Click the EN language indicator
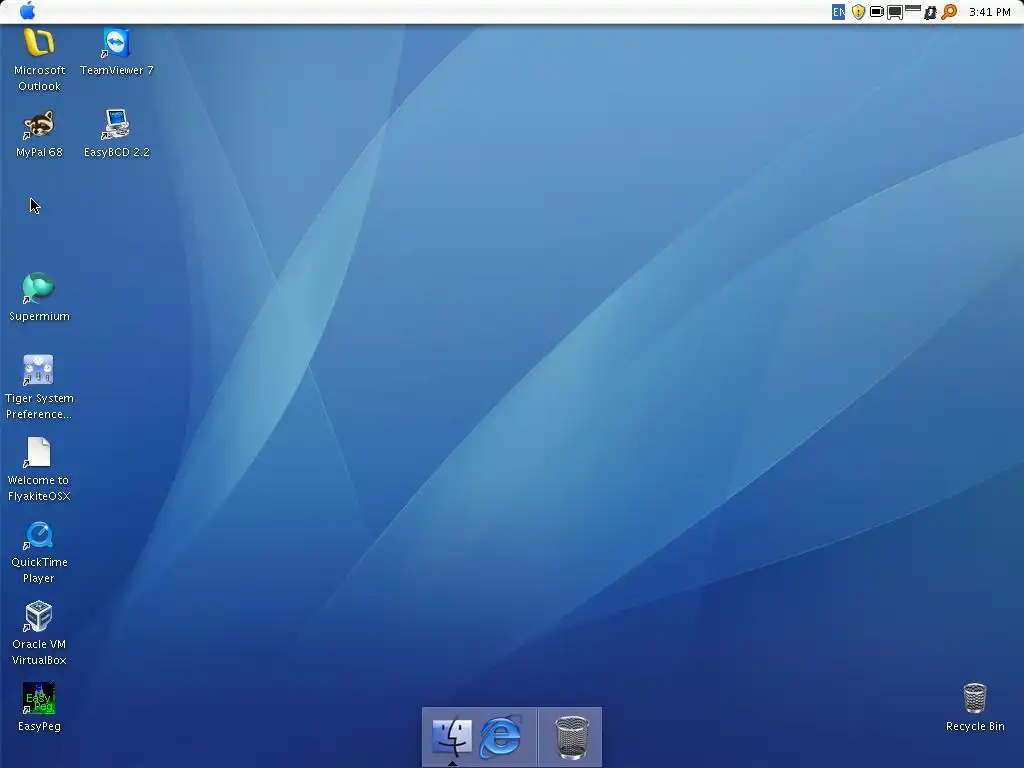Image resolution: width=1024 pixels, height=768 pixels. (839, 12)
